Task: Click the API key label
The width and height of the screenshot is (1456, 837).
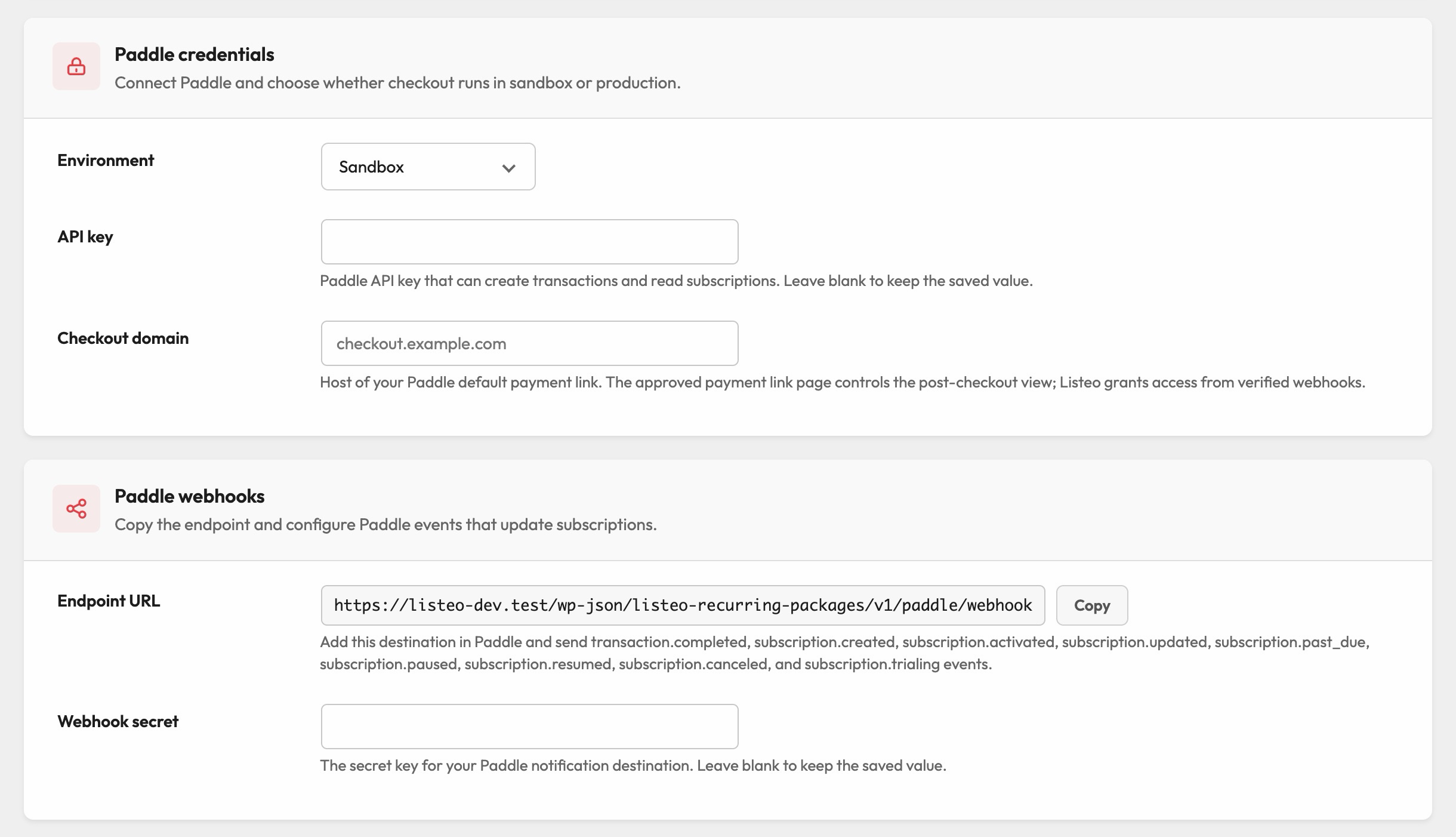Action: point(85,237)
